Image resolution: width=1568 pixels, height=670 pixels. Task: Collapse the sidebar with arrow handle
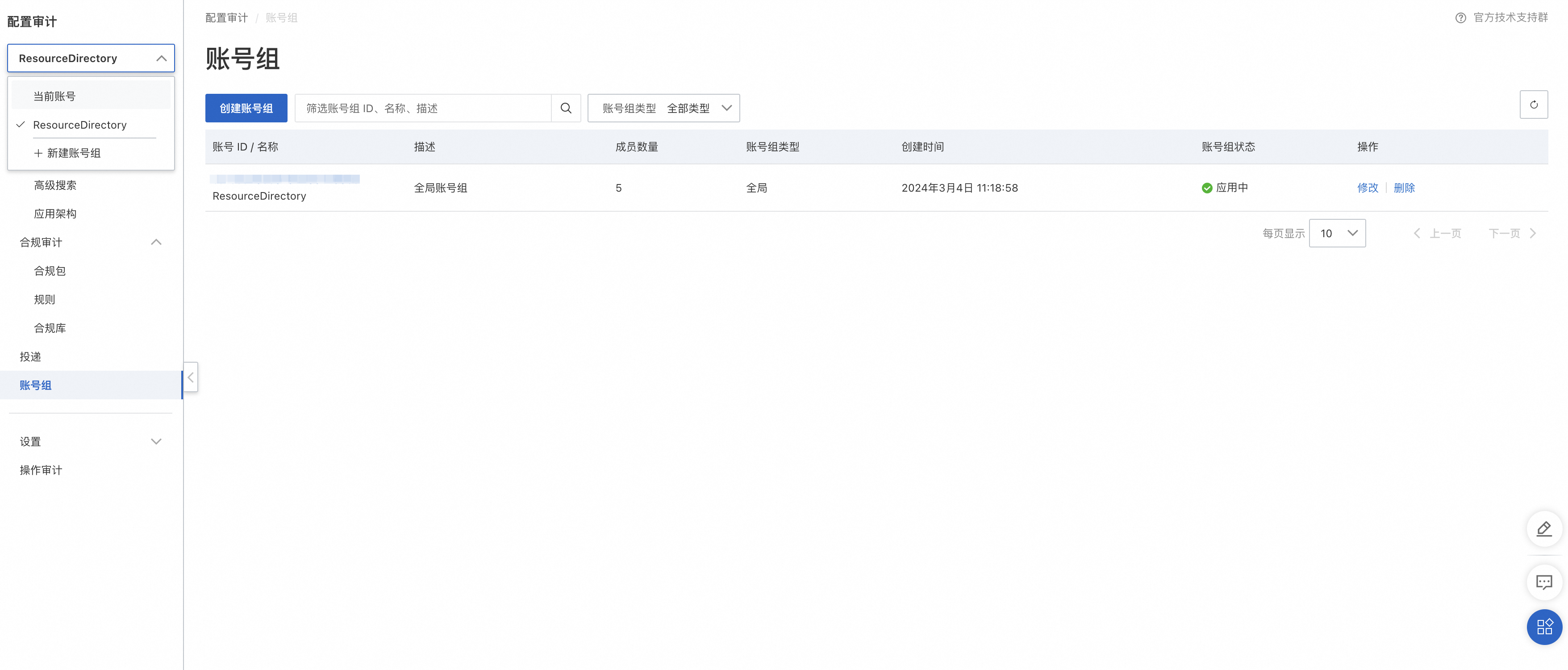191,377
